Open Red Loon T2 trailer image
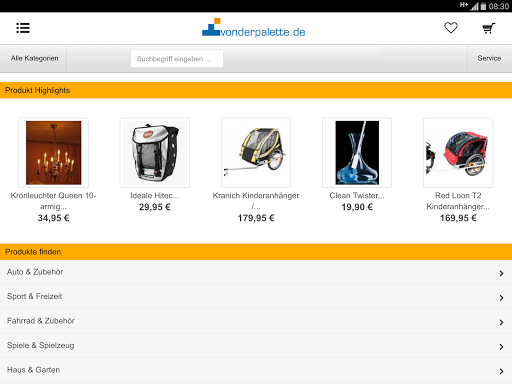Viewport: 512px width, 384px height. point(458,153)
